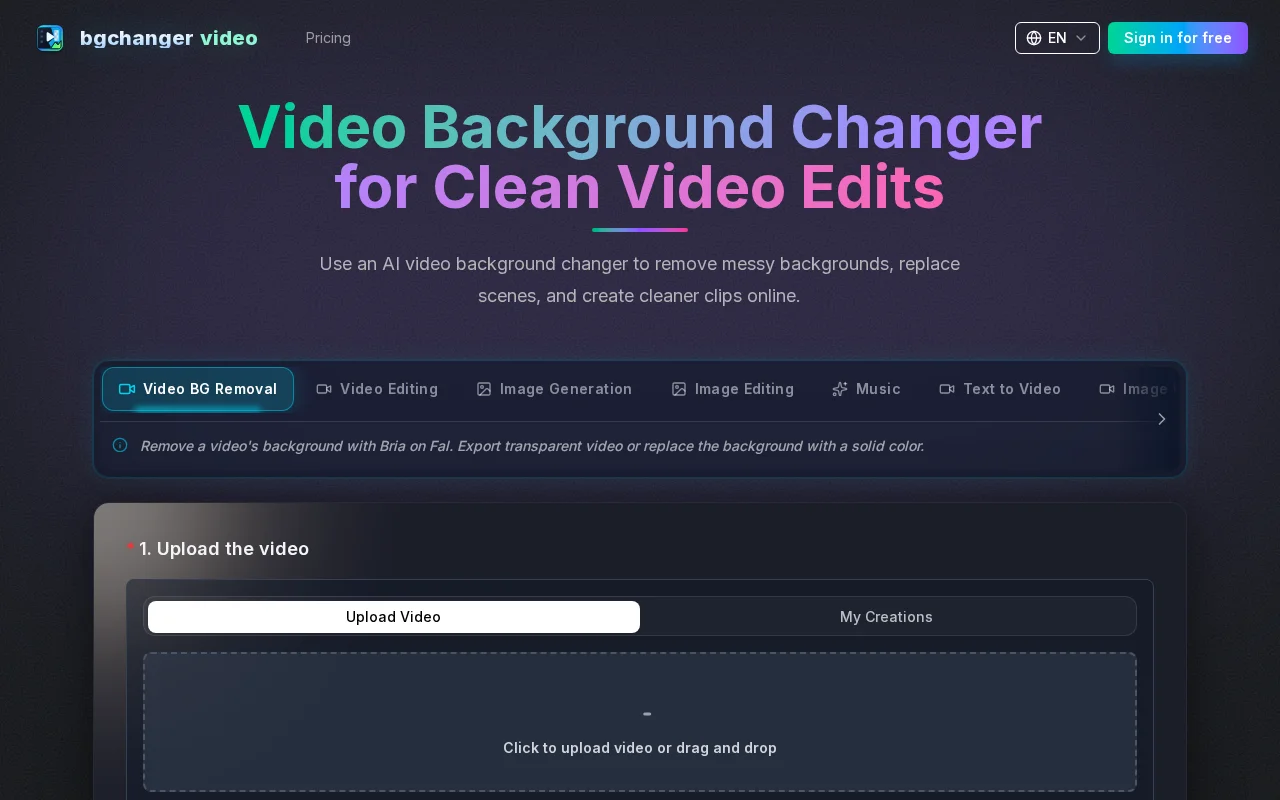This screenshot has width=1280, height=800.
Task: Click the Bria on Fal description text
Action: tap(532, 446)
